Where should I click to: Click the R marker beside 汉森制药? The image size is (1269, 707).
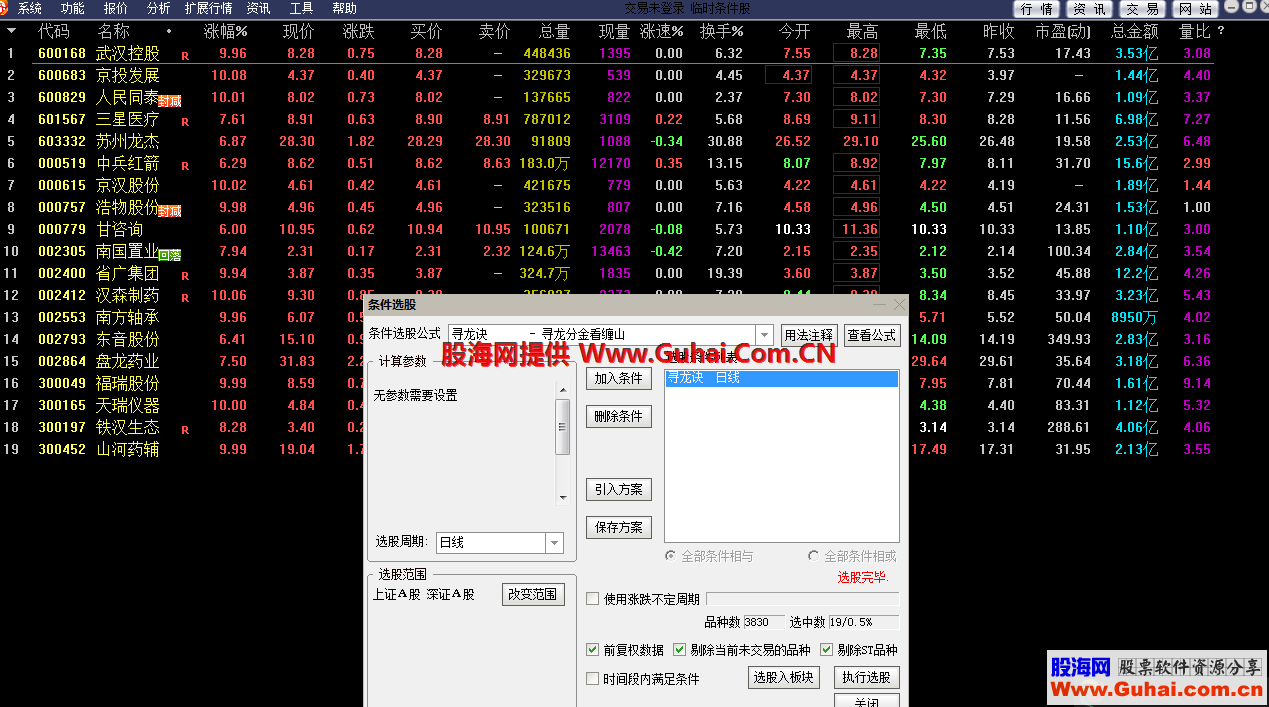(x=185, y=298)
